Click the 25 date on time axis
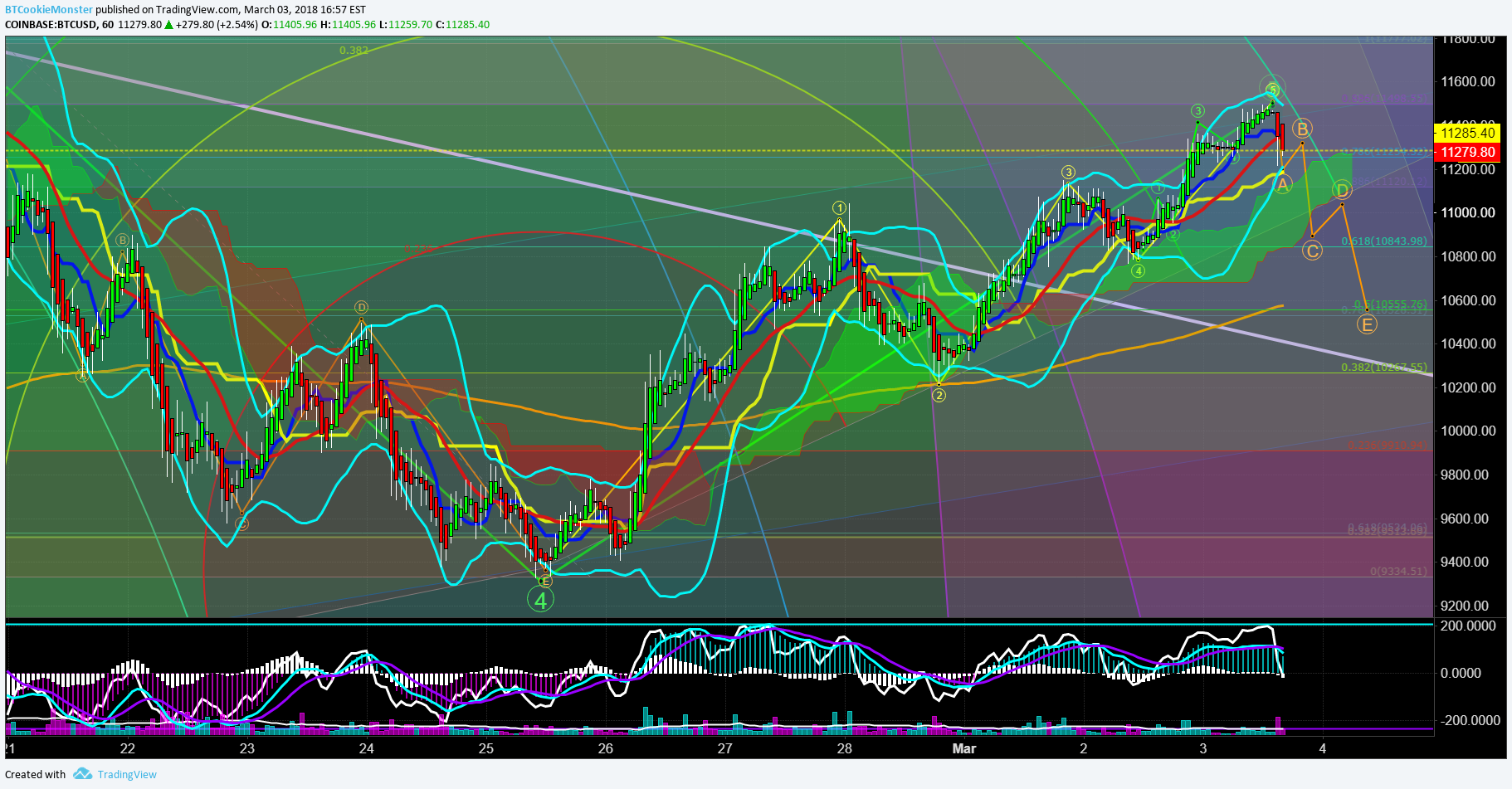The height and width of the screenshot is (789, 1512). tap(485, 748)
